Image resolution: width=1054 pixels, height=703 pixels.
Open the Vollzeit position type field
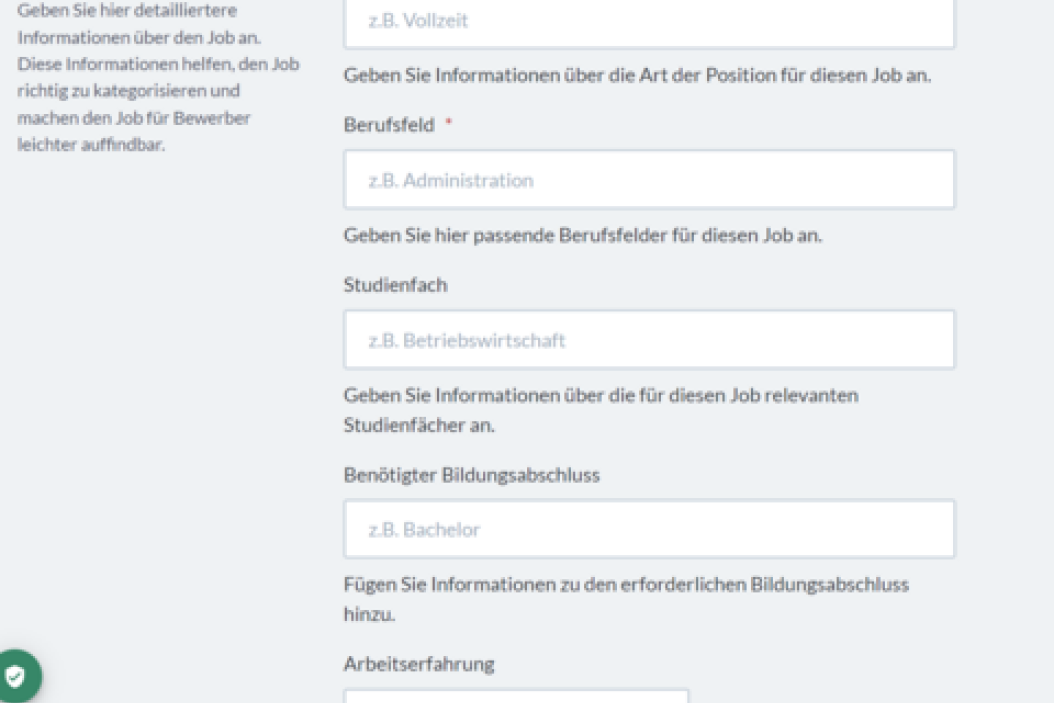649,22
